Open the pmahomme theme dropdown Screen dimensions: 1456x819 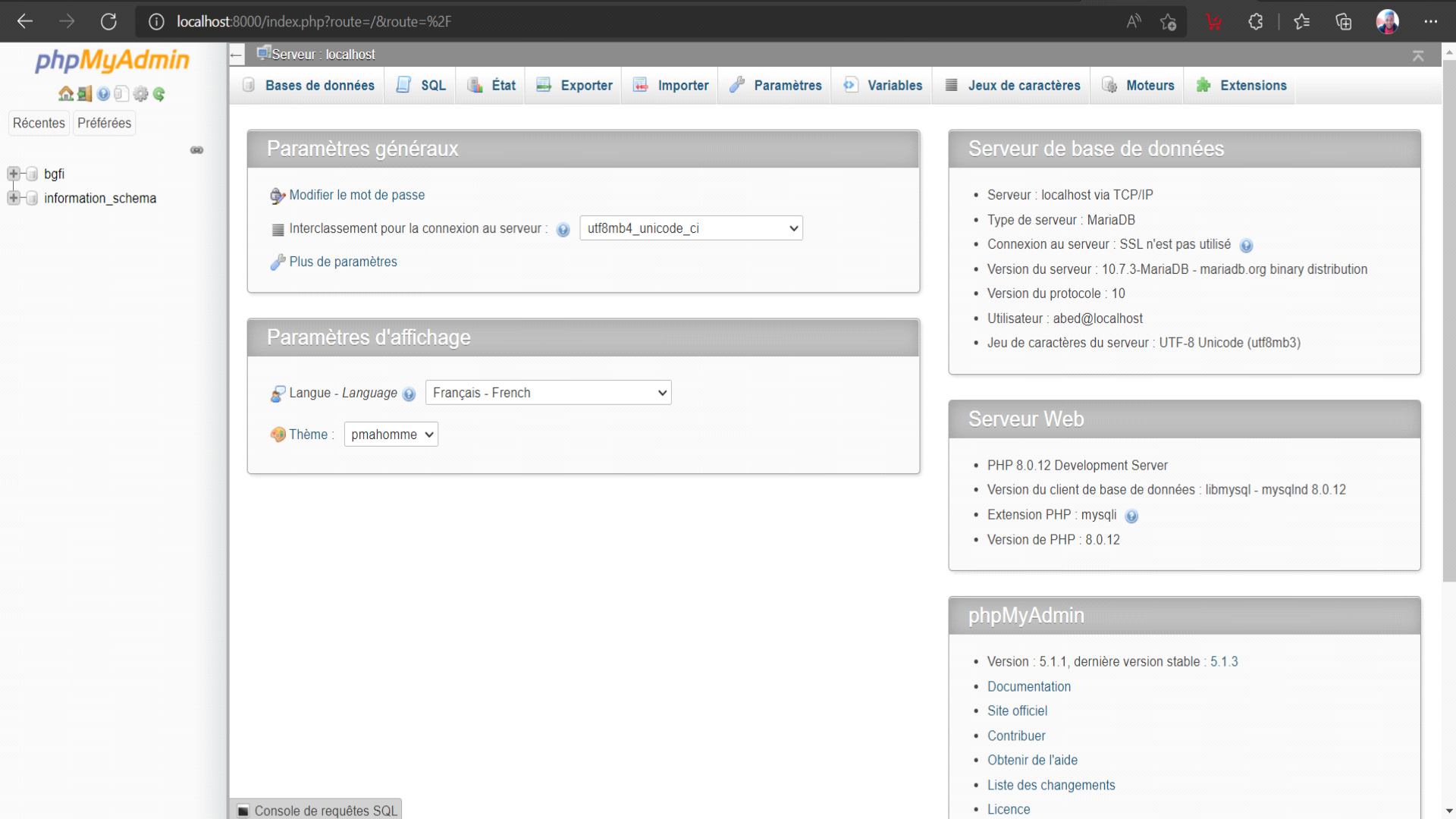click(391, 435)
